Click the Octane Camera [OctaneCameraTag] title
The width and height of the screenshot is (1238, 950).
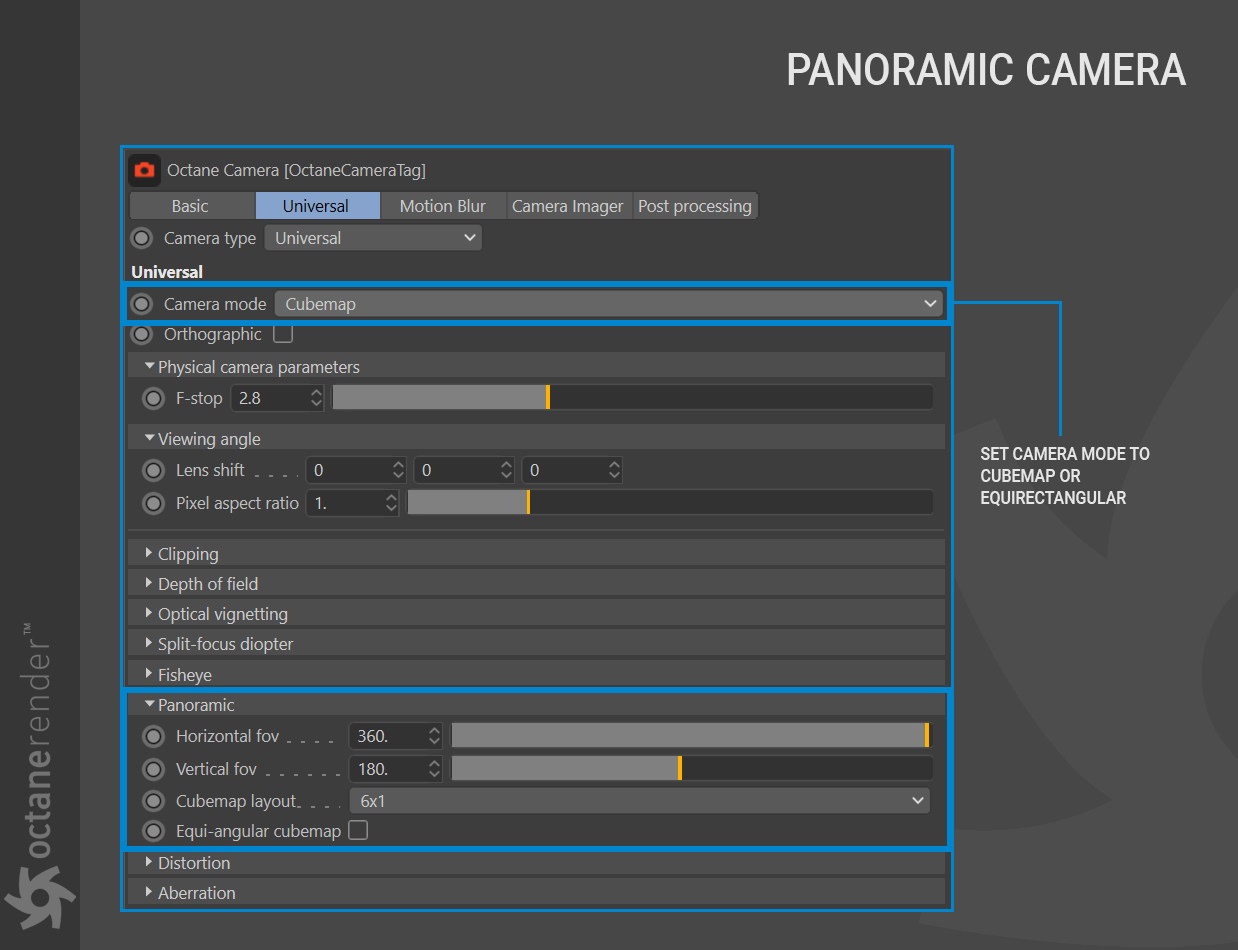click(296, 171)
